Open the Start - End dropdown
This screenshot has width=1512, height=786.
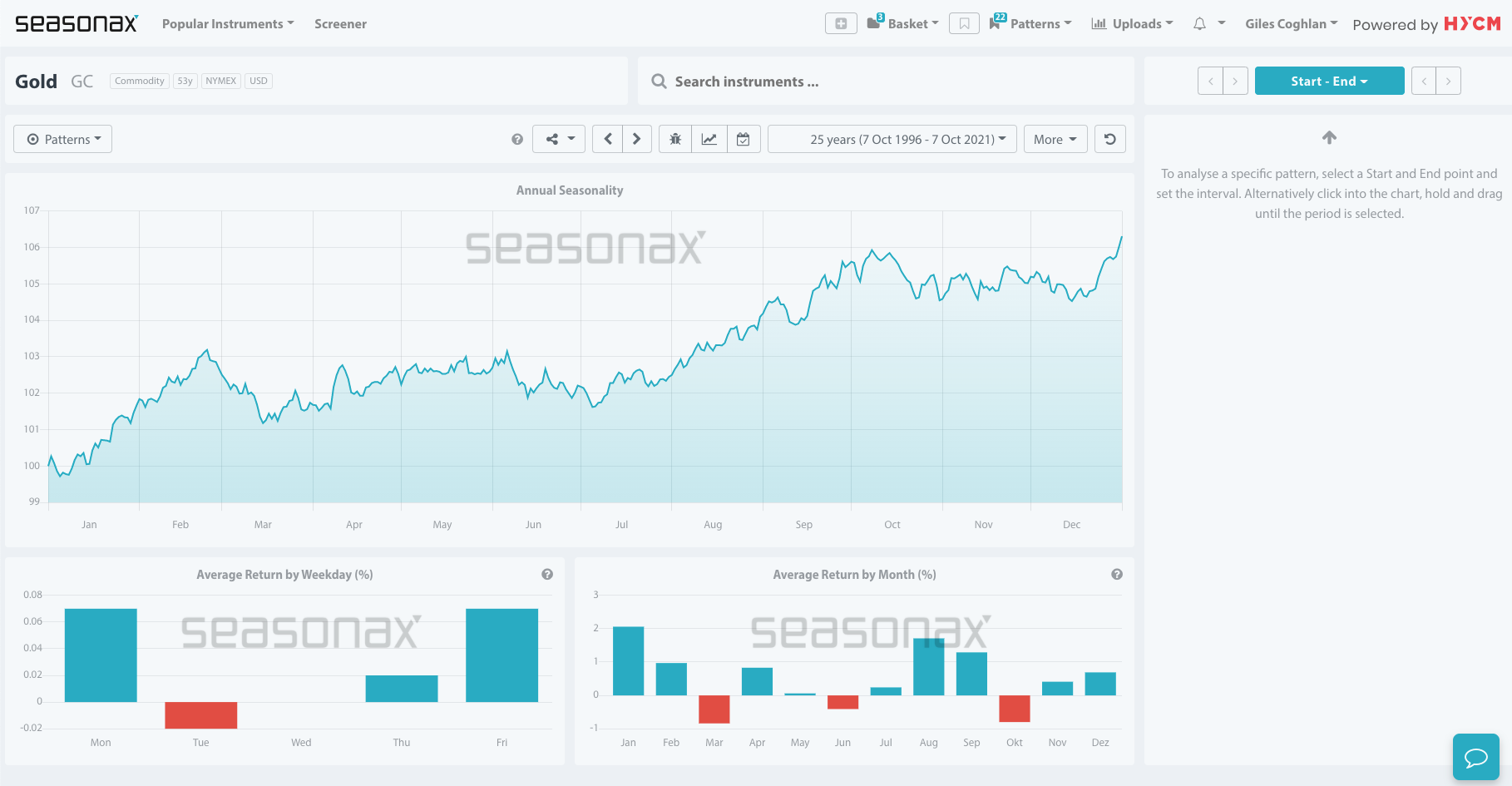click(1329, 81)
